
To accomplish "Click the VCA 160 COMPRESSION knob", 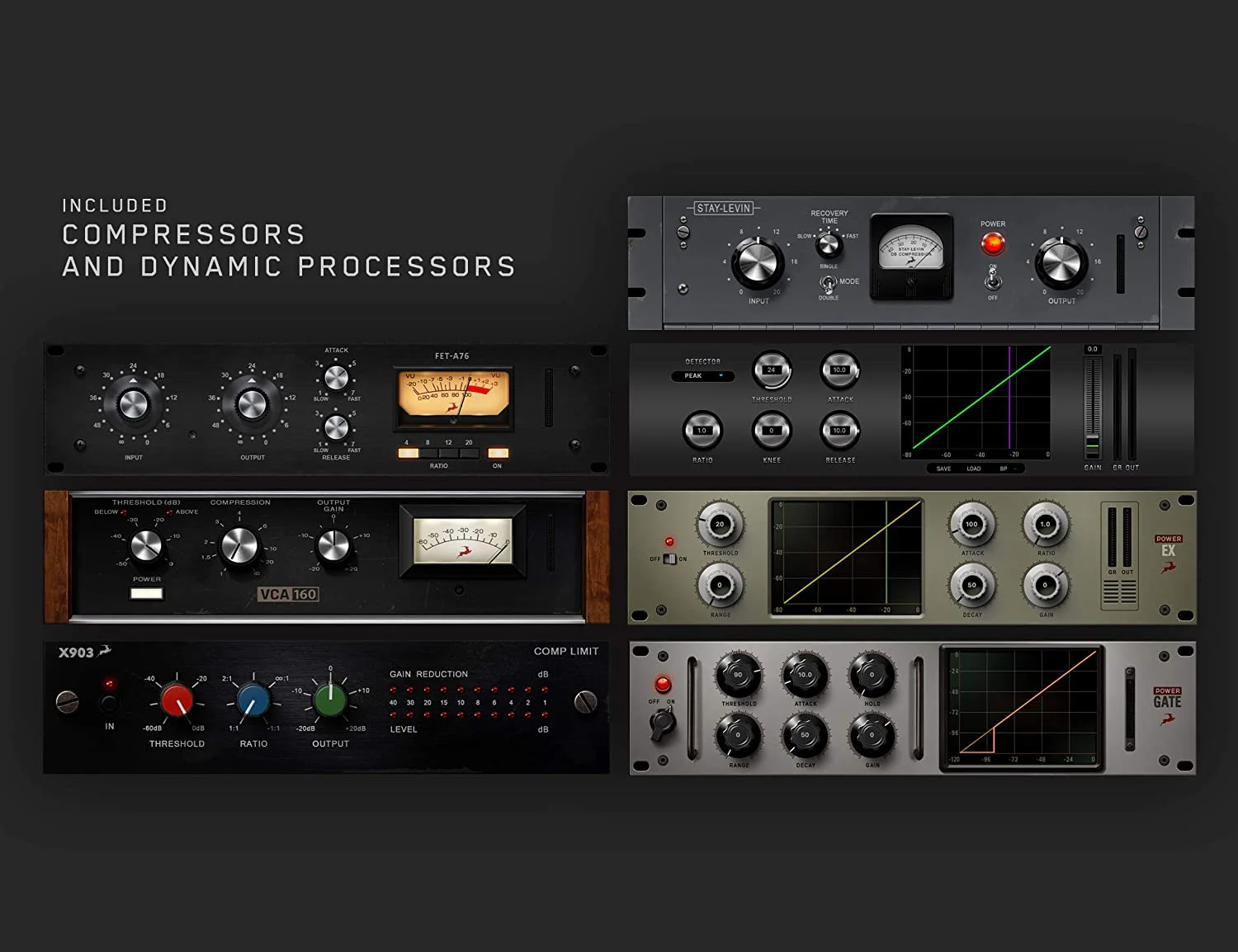I will click(239, 545).
